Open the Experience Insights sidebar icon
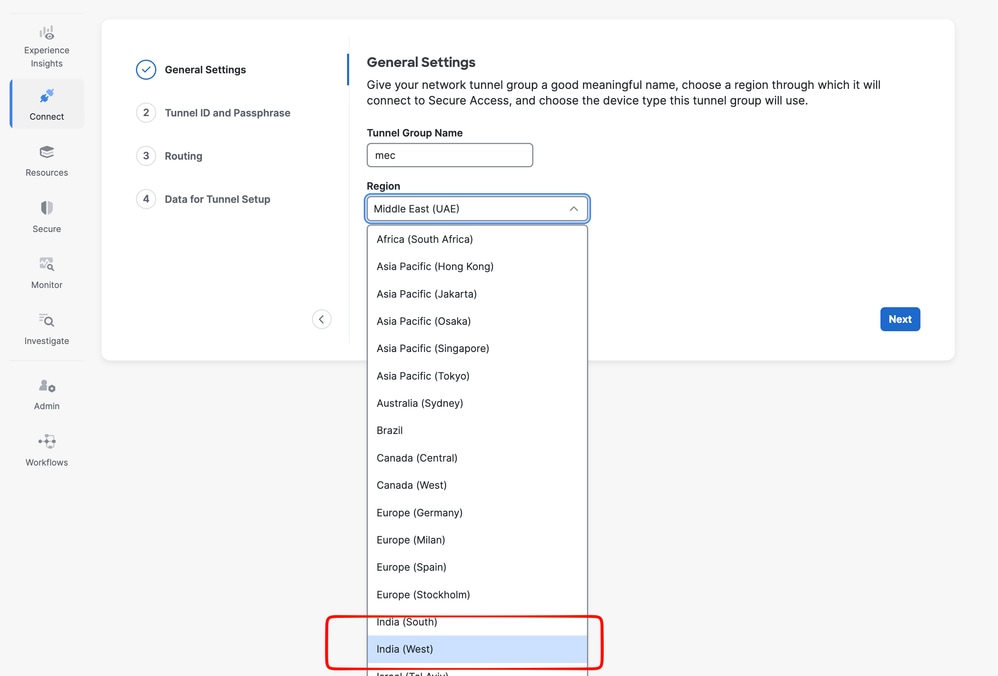Image resolution: width=998 pixels, height=676 pixels. pyautogui.click(x=47, y=34)
